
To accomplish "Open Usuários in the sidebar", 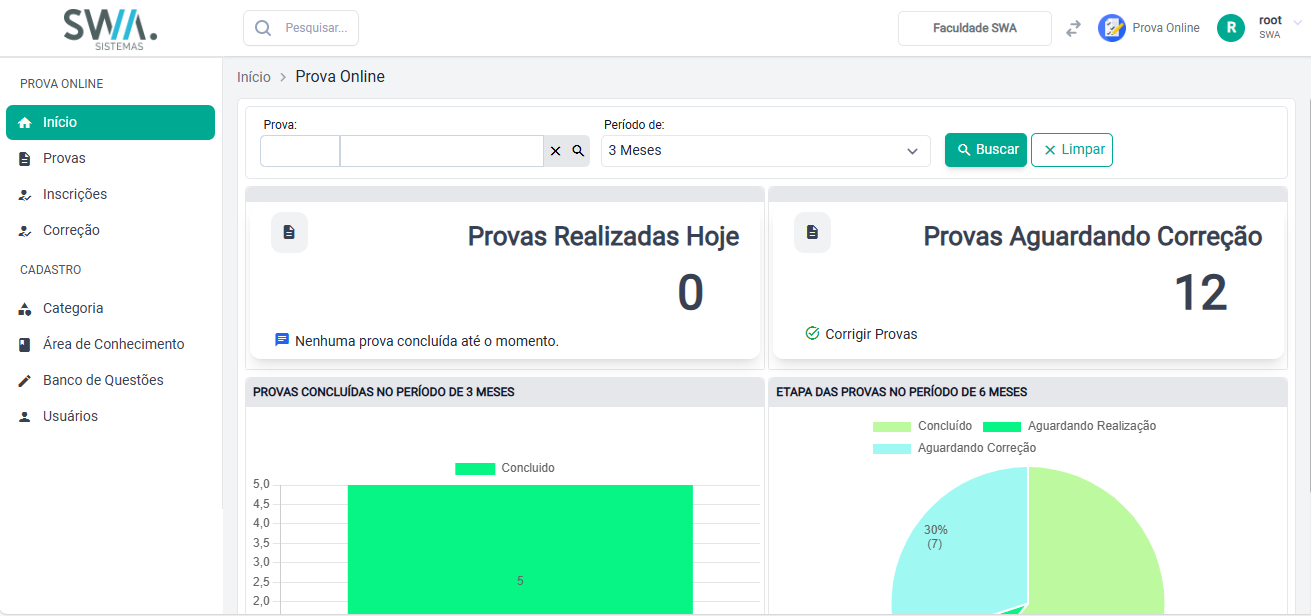I will pyautogui.click(x=110, y=416).
